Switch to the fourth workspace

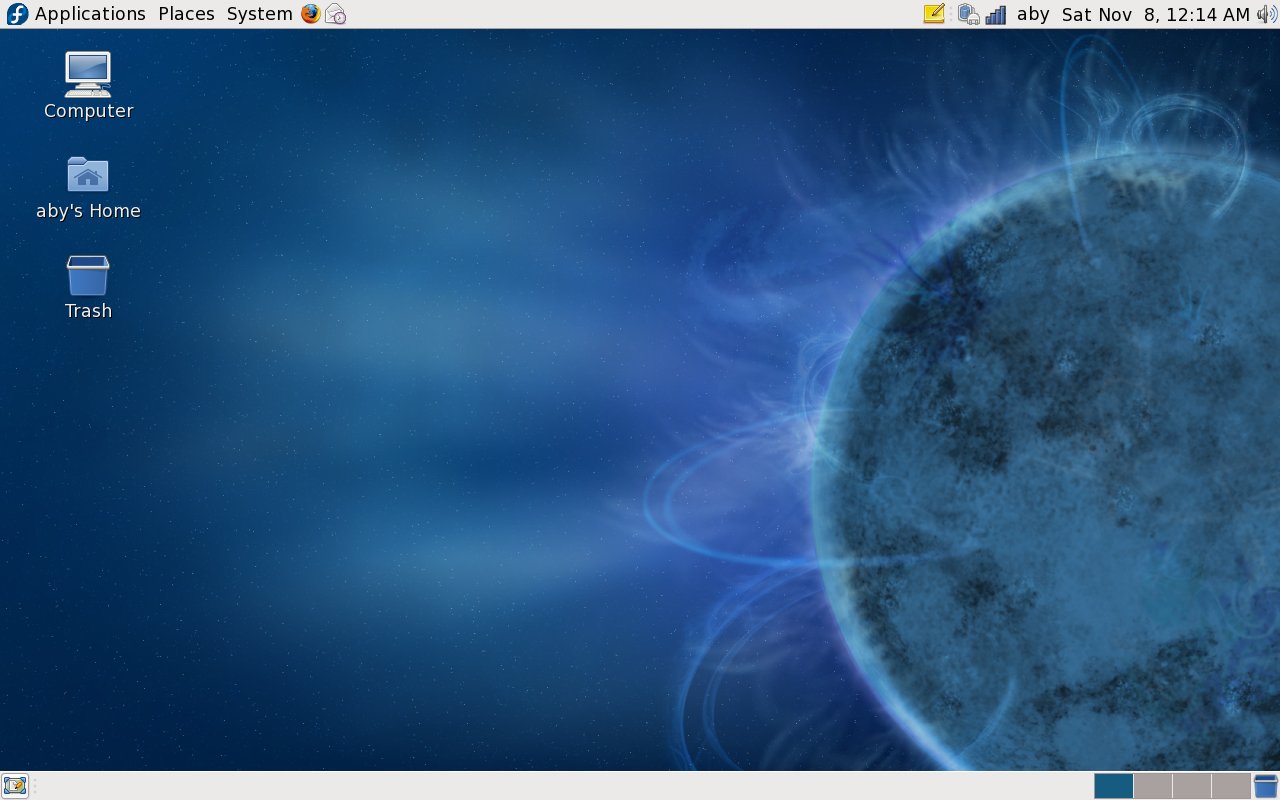[1231, 786]
